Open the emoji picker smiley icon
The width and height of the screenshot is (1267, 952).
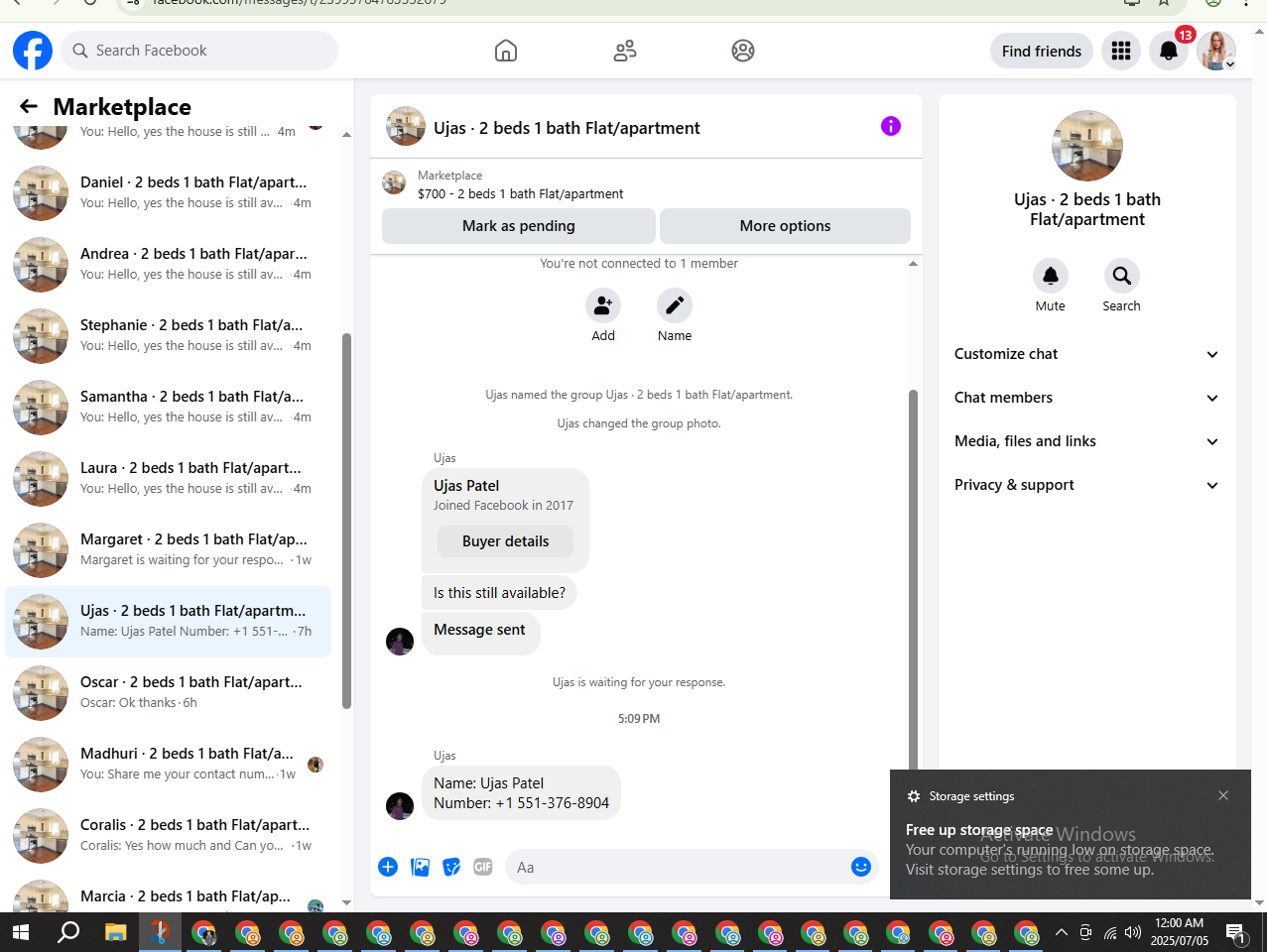point(861,867)
